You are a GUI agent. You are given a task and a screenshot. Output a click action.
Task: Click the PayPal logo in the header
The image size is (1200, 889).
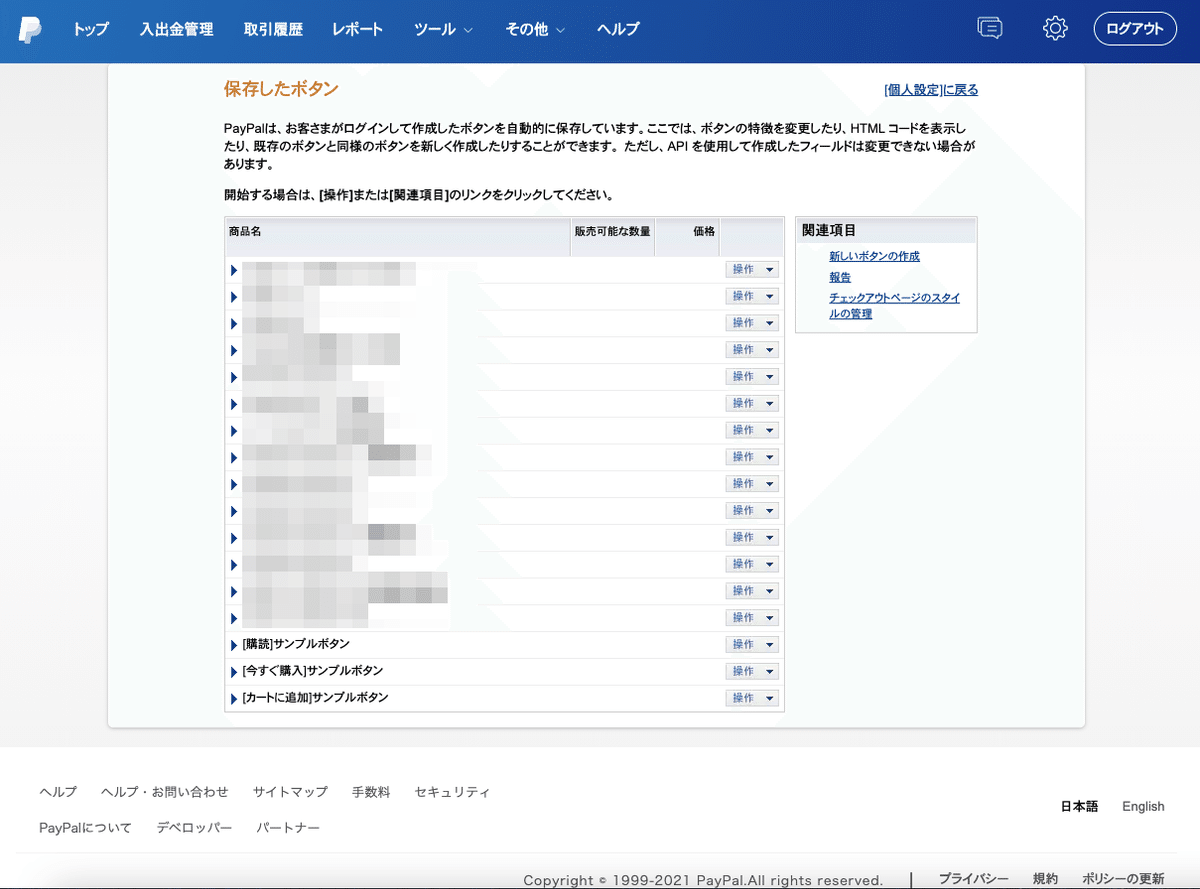(x=30, y=30)
